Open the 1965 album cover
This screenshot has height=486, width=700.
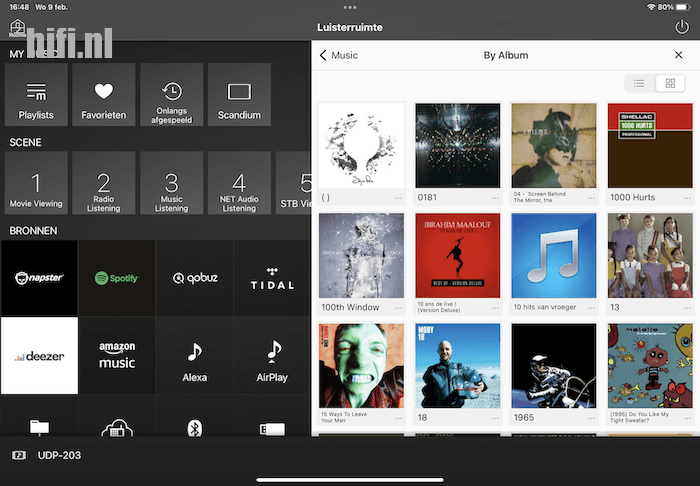pos(554,366)
